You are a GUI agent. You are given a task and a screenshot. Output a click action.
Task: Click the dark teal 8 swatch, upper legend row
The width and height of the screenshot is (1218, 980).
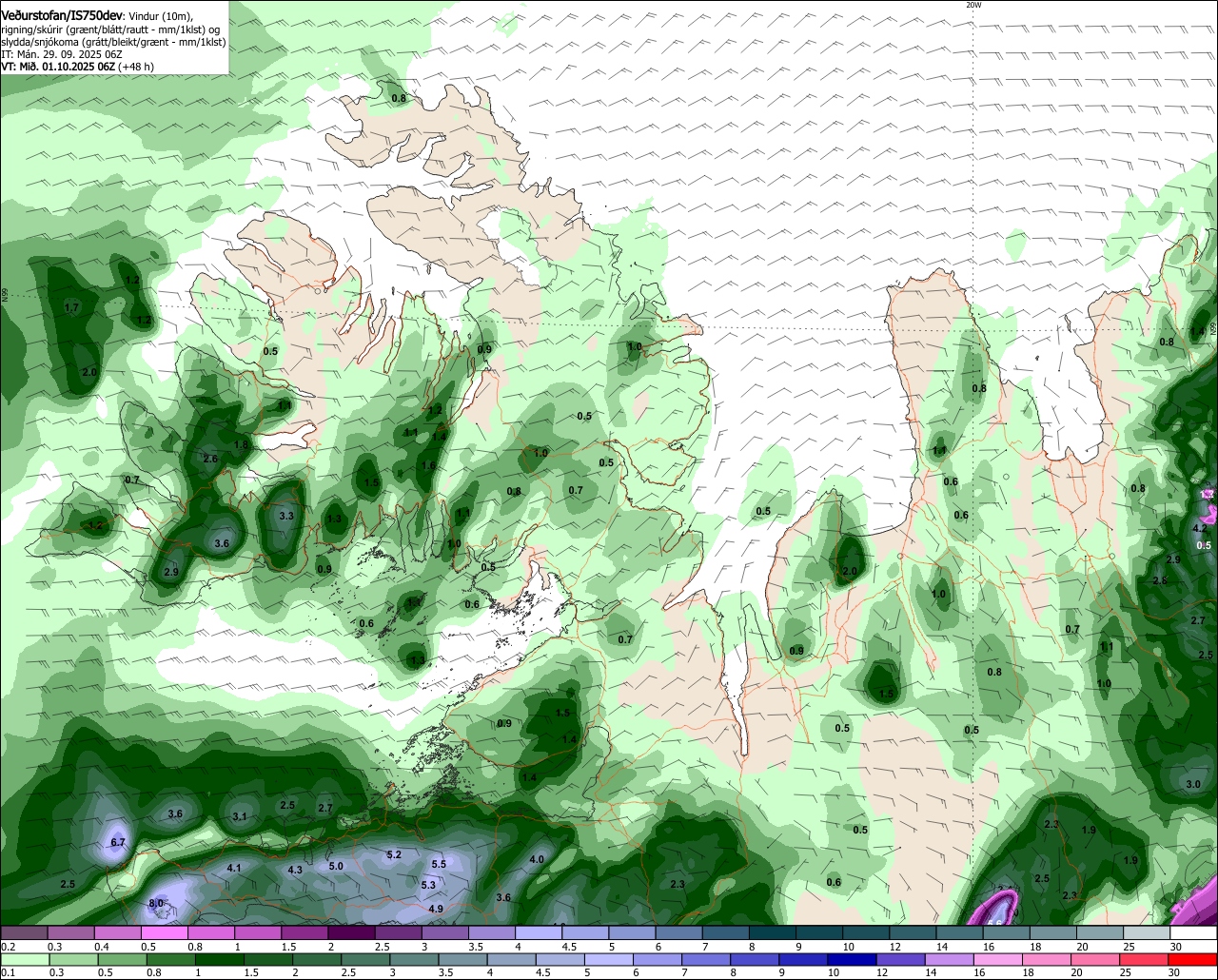(x=773, y=932)
